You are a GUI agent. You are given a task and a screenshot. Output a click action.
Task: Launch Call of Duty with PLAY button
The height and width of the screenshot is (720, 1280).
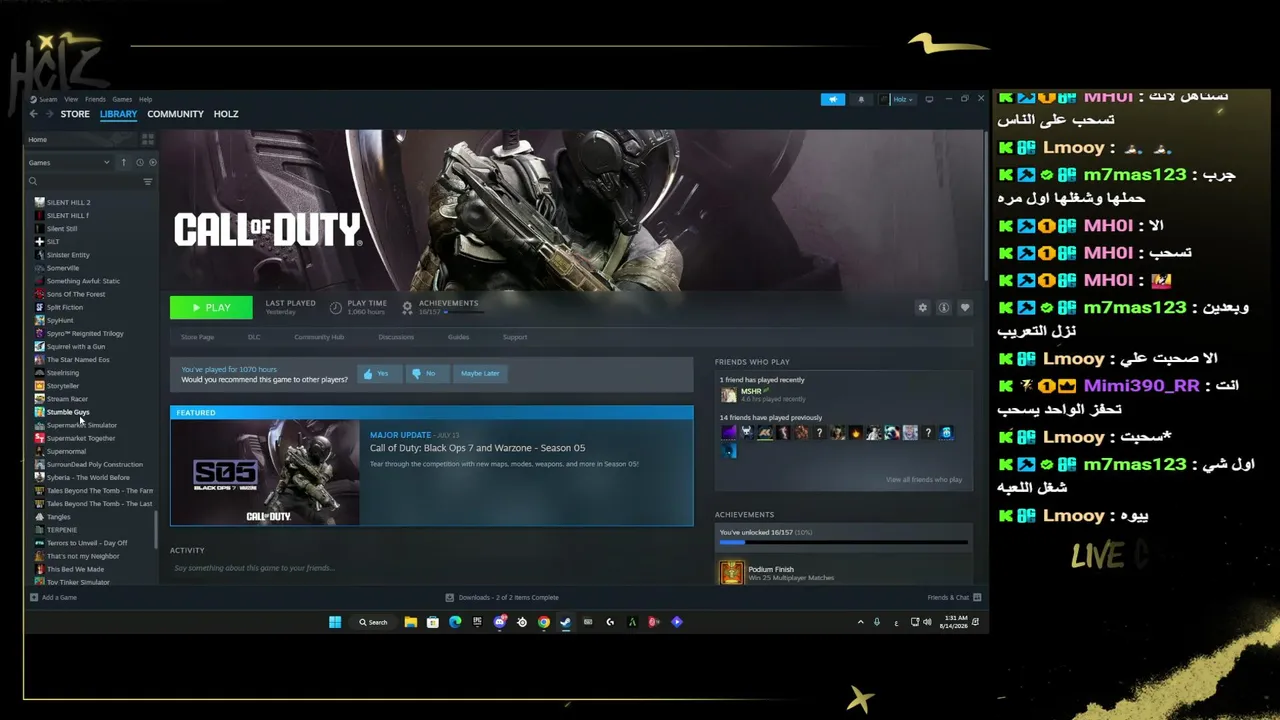pos(211,308)
